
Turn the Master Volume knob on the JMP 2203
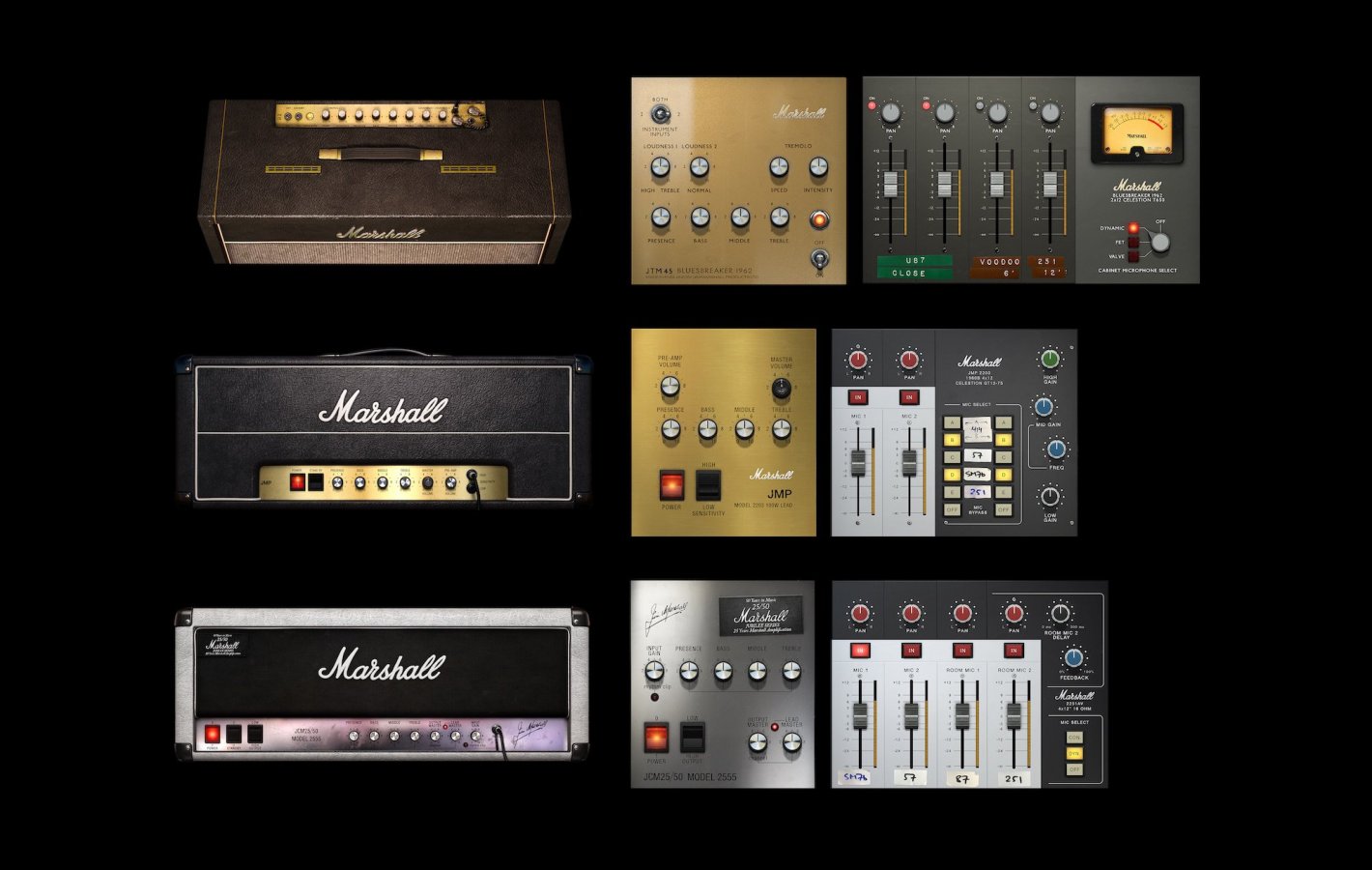point(781,387)
